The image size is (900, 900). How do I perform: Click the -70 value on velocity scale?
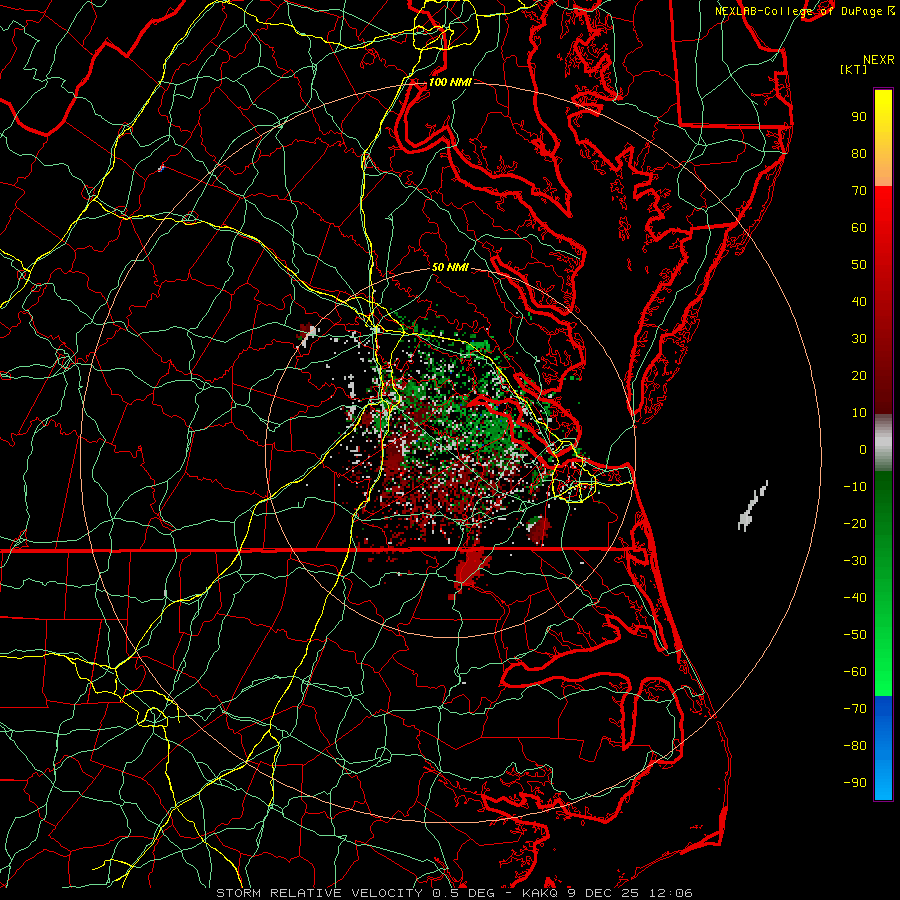pyautogui.click(x=855, y=709)
